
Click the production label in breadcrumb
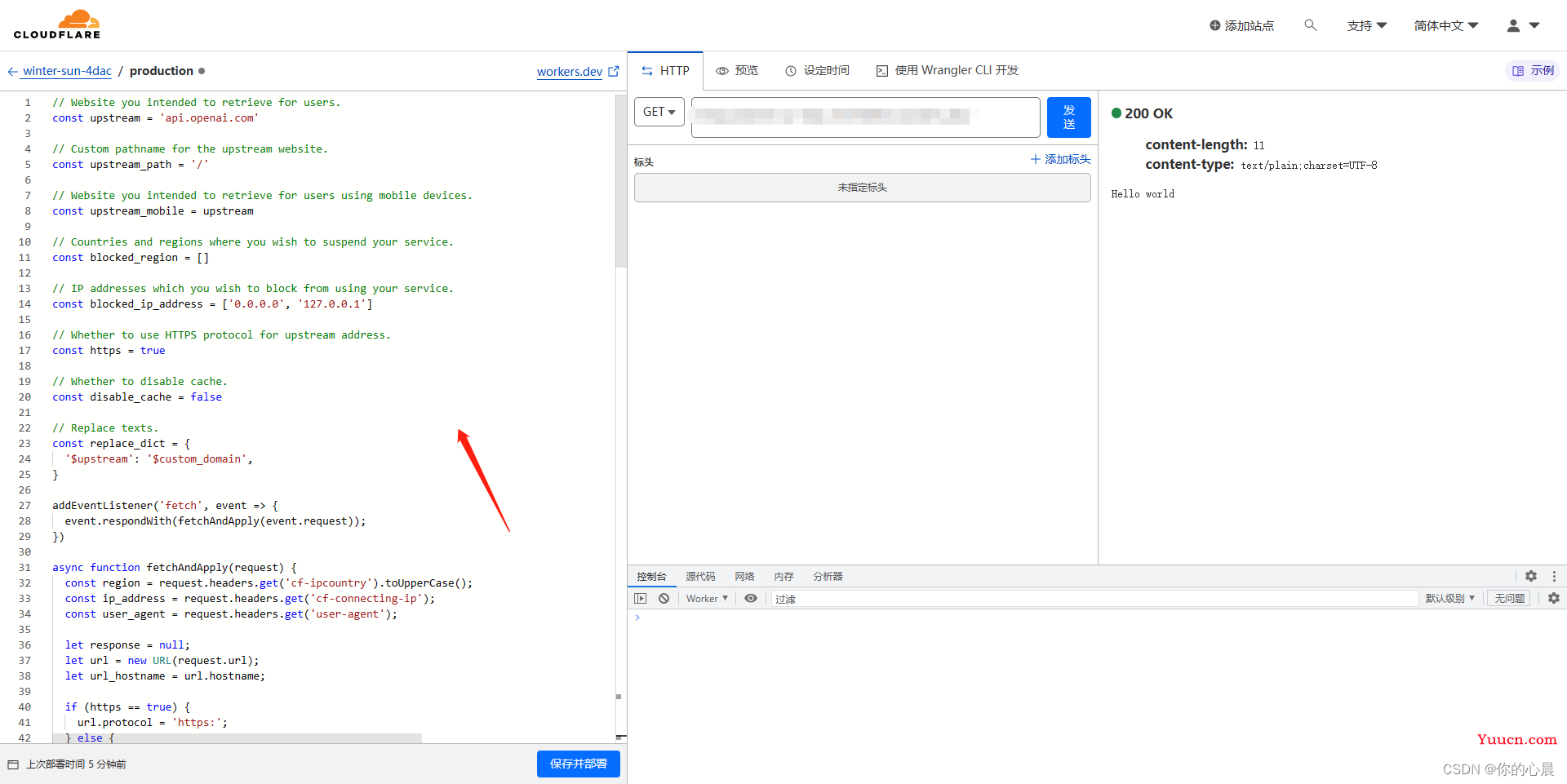(162, 71)
